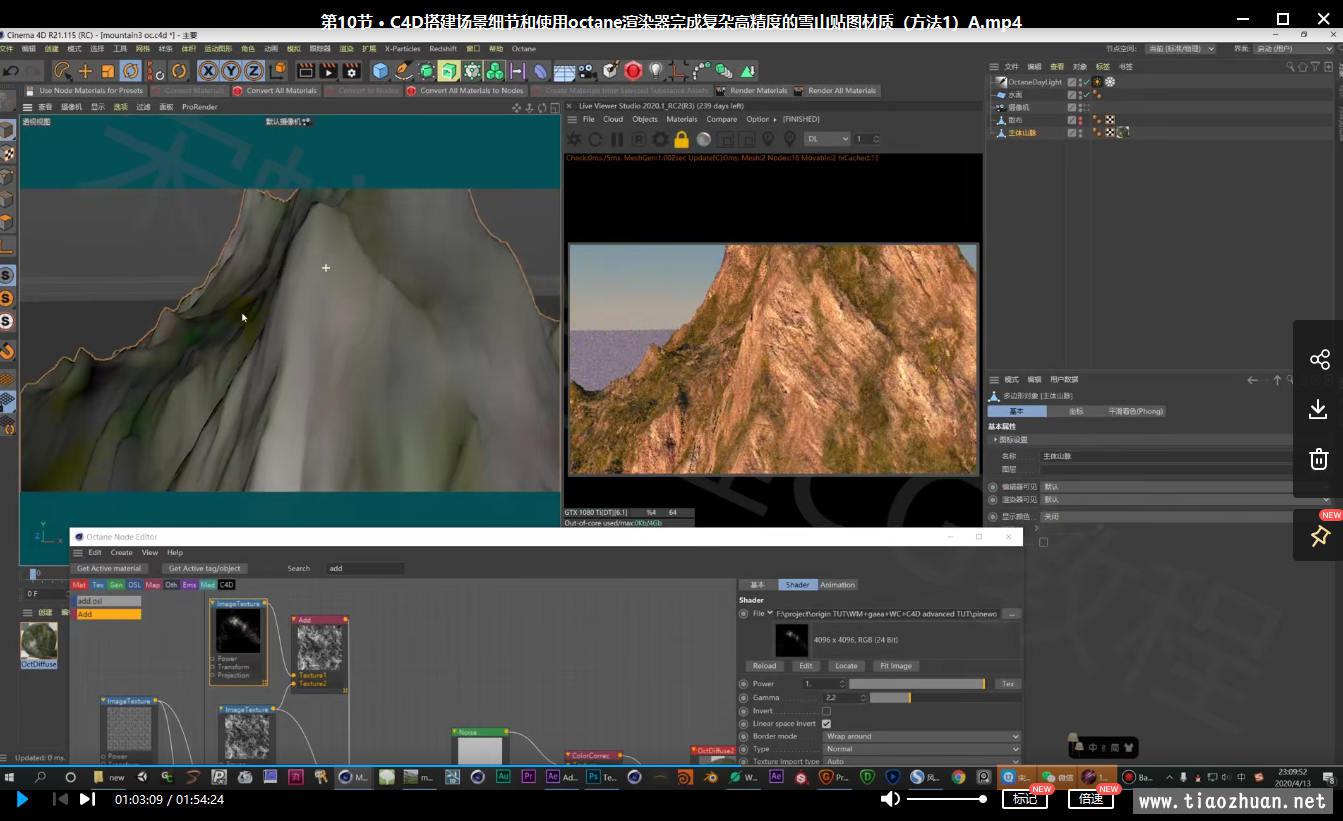Open Live Viewer Materials menu
Viewport: 1343px width, 821px height.
pyautogui.click(x=682, y=119)
